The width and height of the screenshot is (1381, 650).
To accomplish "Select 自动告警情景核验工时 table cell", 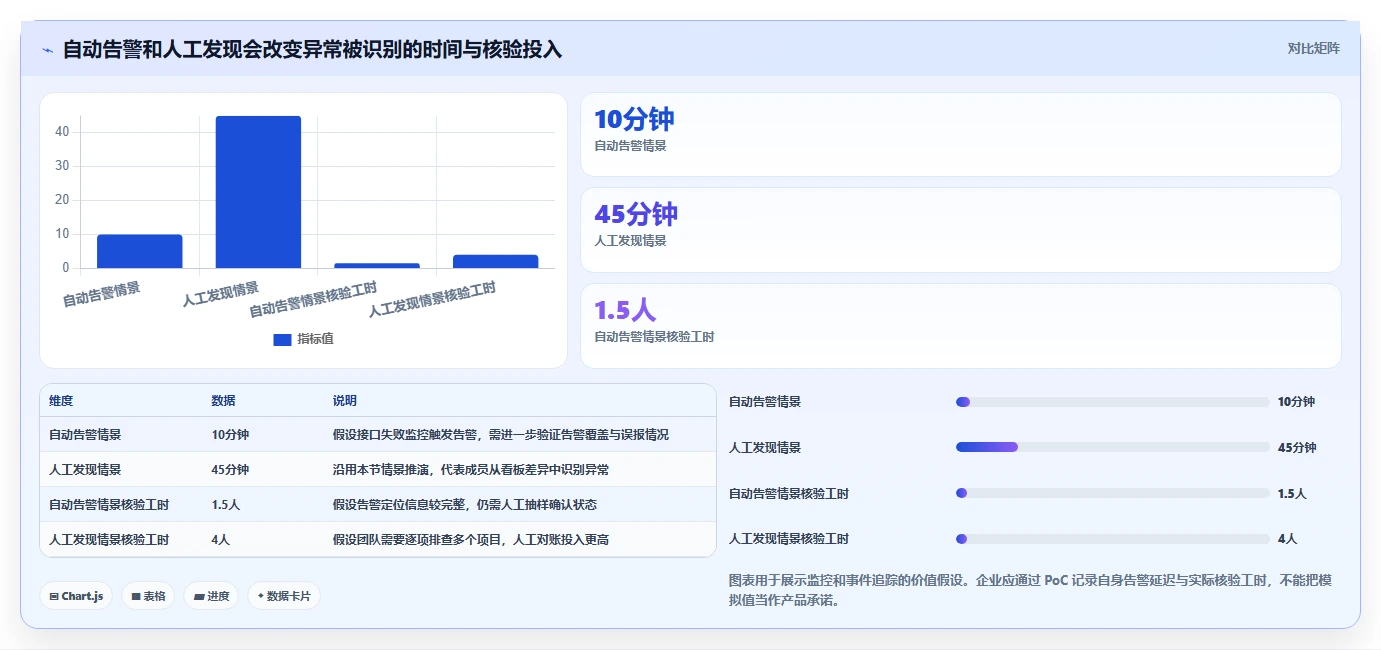I will [109, 505].
